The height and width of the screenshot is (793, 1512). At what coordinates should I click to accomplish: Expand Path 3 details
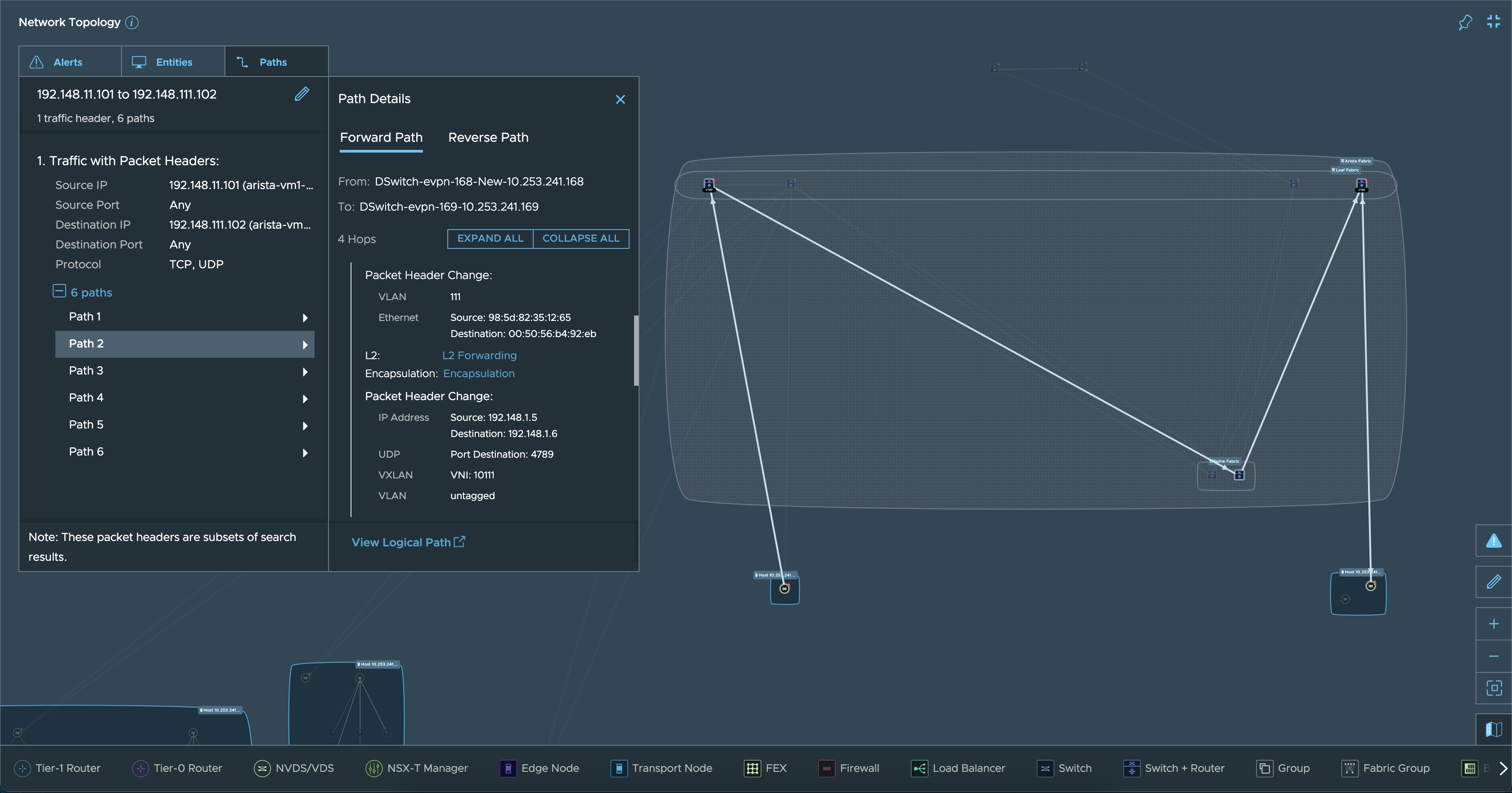(305, 370)
